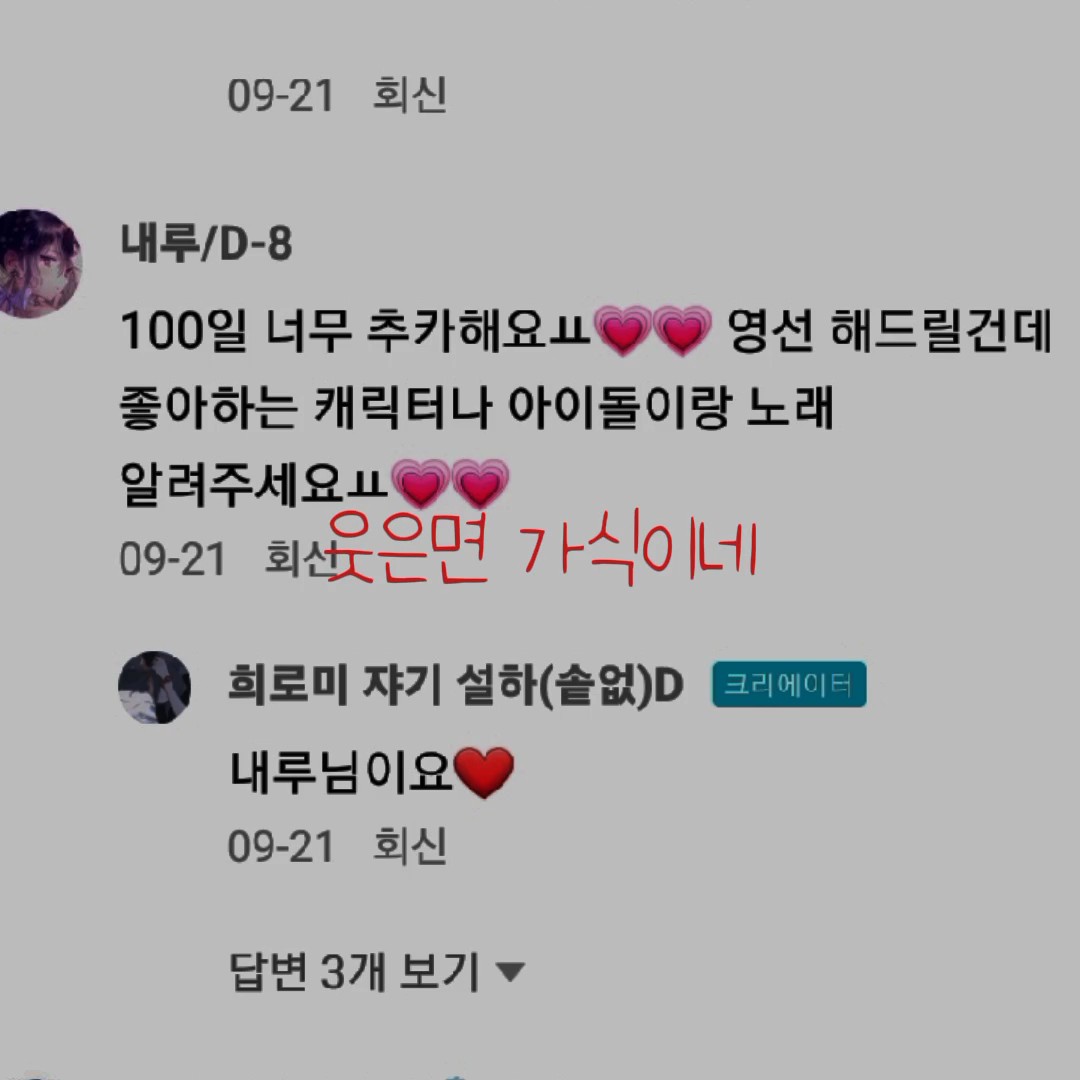Select the 100일 너무 추카해요 comment line
The image size is (1080, 1080).
pos(585,331)
